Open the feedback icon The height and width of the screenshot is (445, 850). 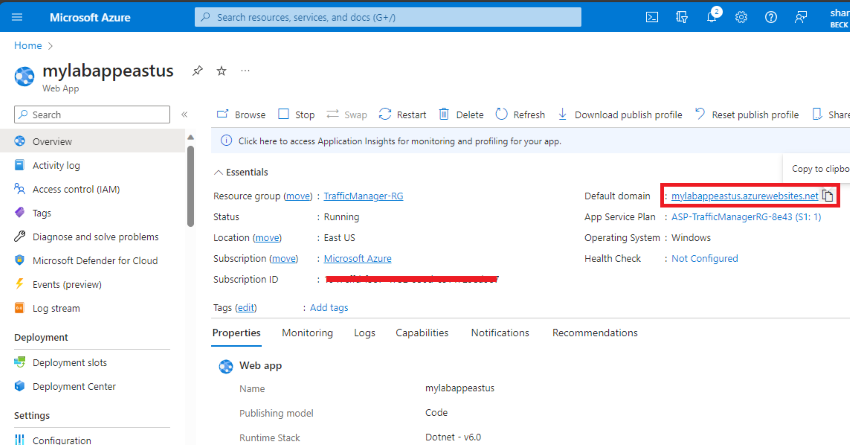click(801, 17)
